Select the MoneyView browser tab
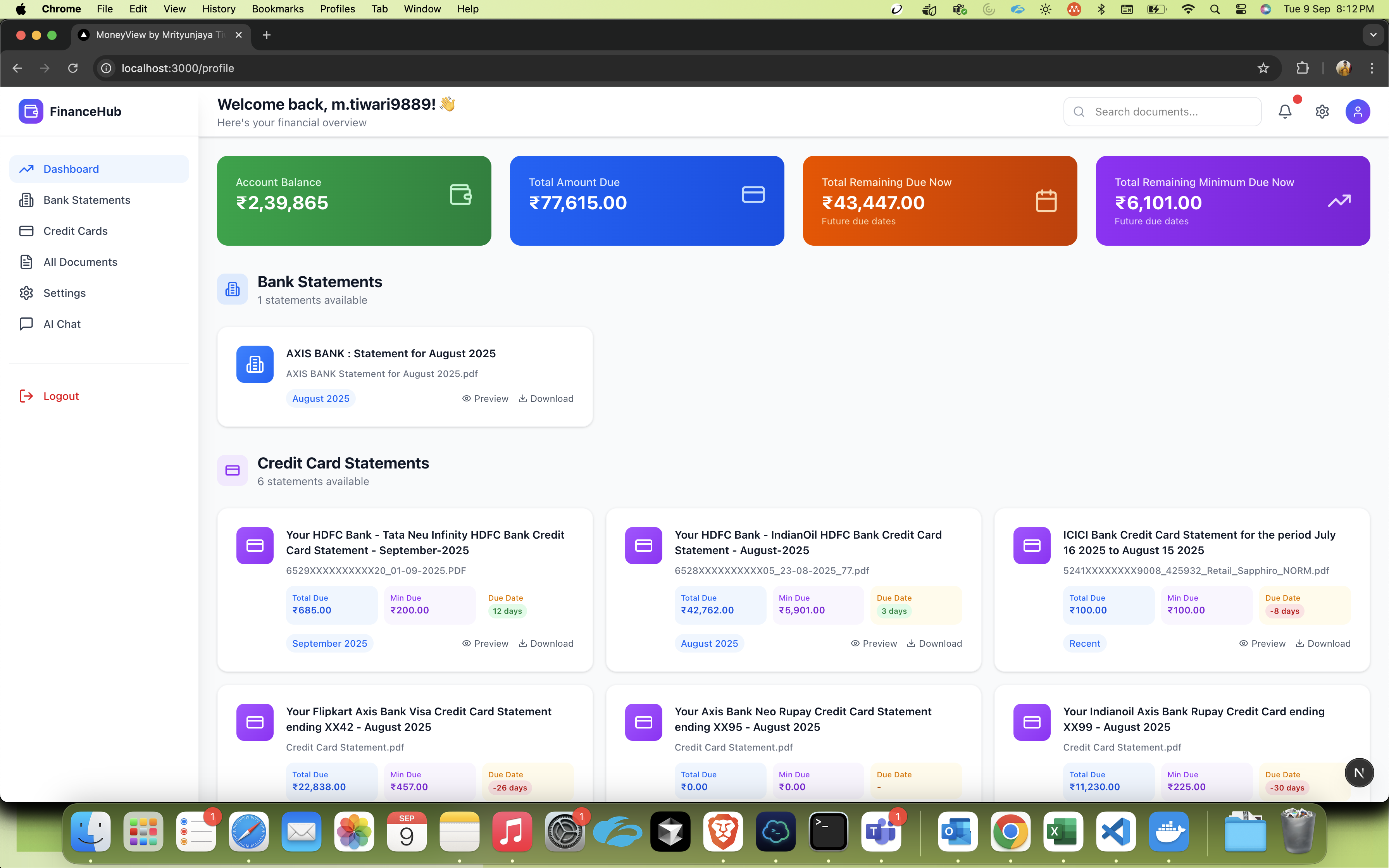 point(161,35)
